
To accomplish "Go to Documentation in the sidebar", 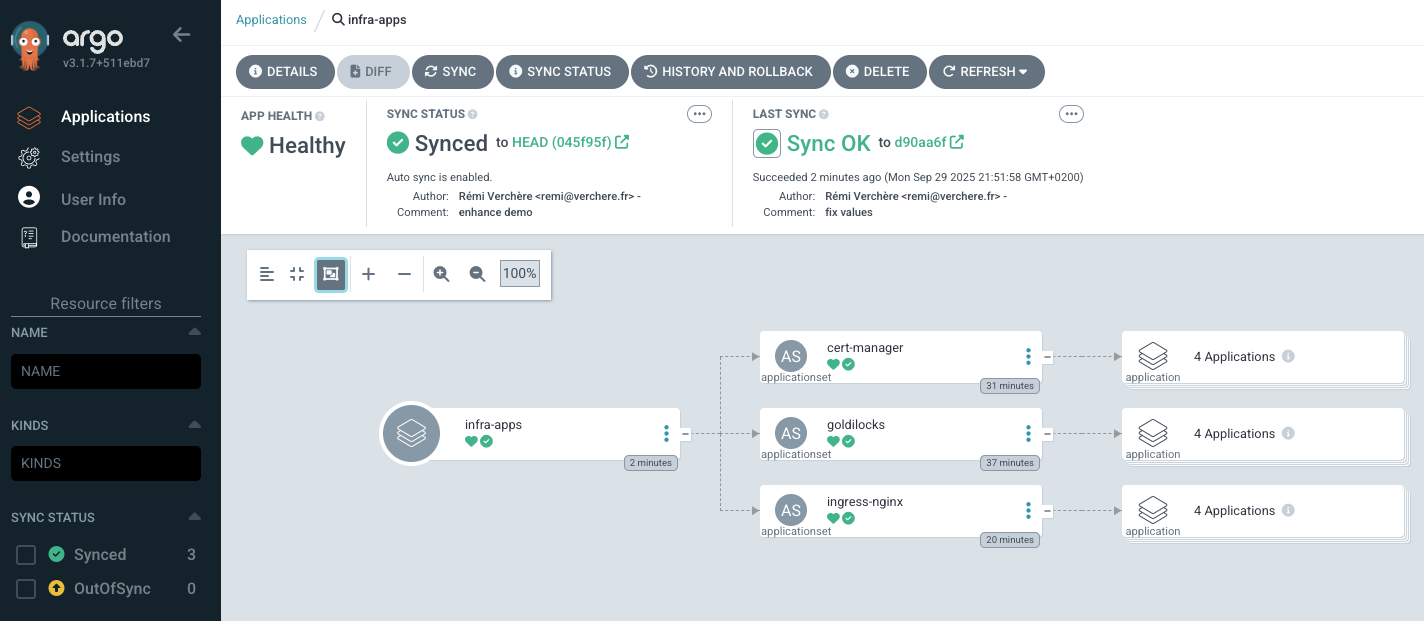I will 115,237.
